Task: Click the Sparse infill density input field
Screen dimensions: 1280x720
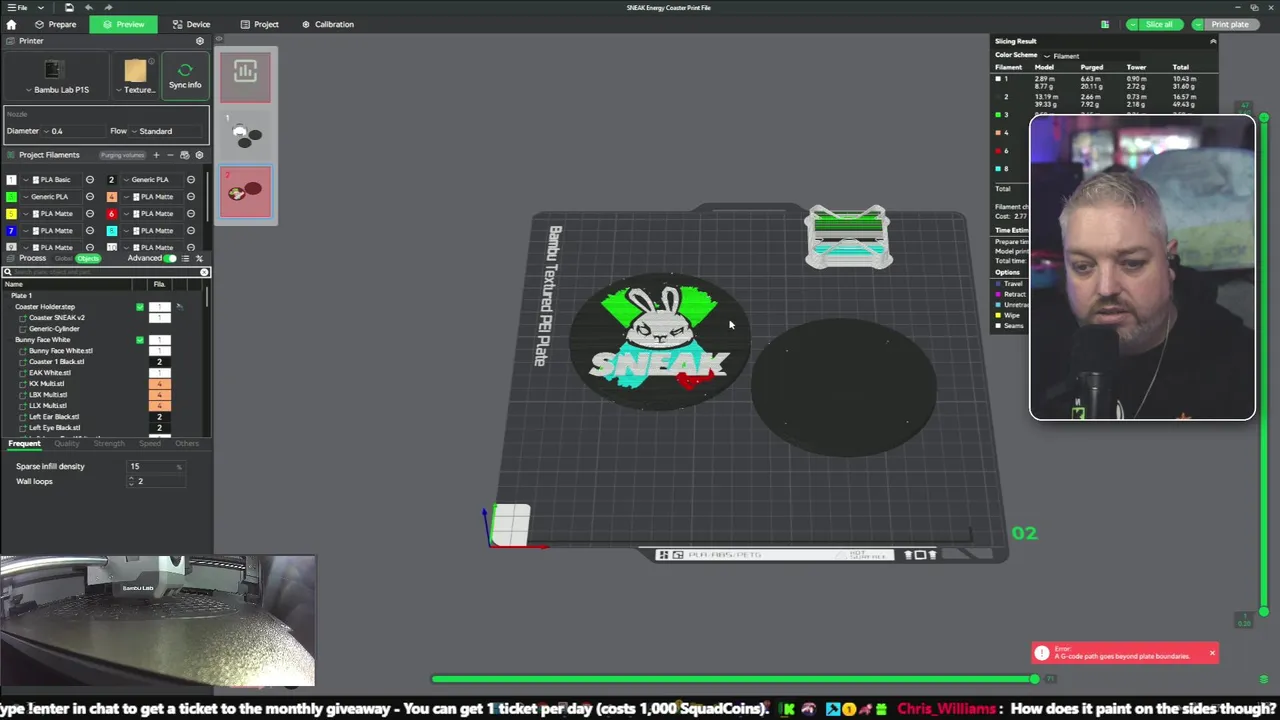Action: 157,466
